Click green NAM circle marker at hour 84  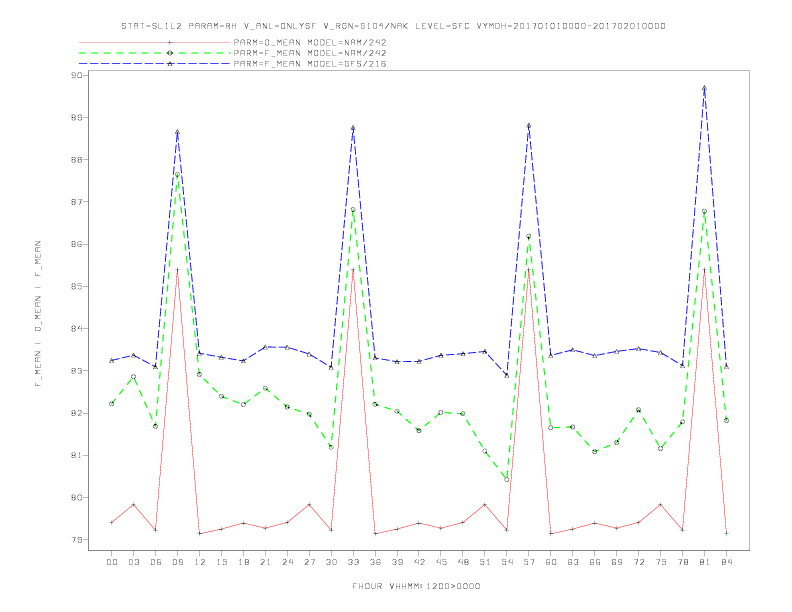pyautogui.click(x=726, y=420)
